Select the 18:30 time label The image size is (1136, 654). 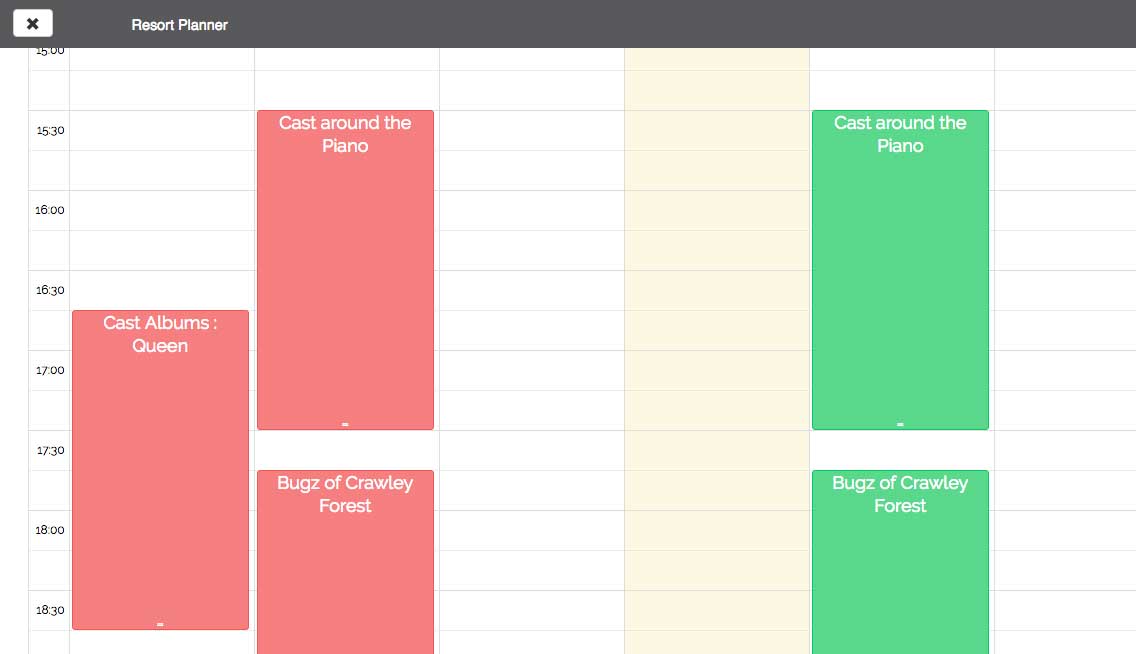[x=50, y=610]
